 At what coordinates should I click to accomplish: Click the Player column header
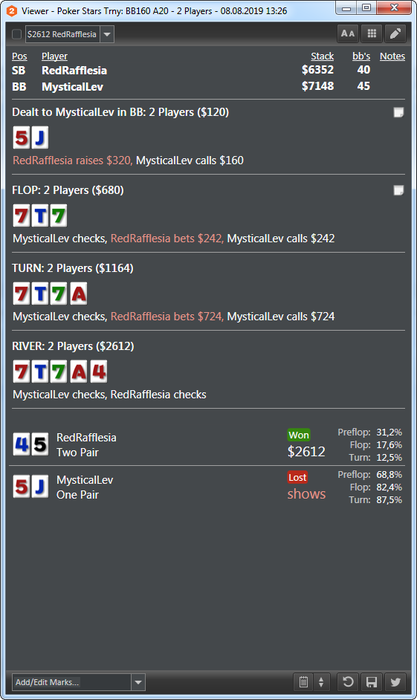click(x=54, y=56)
